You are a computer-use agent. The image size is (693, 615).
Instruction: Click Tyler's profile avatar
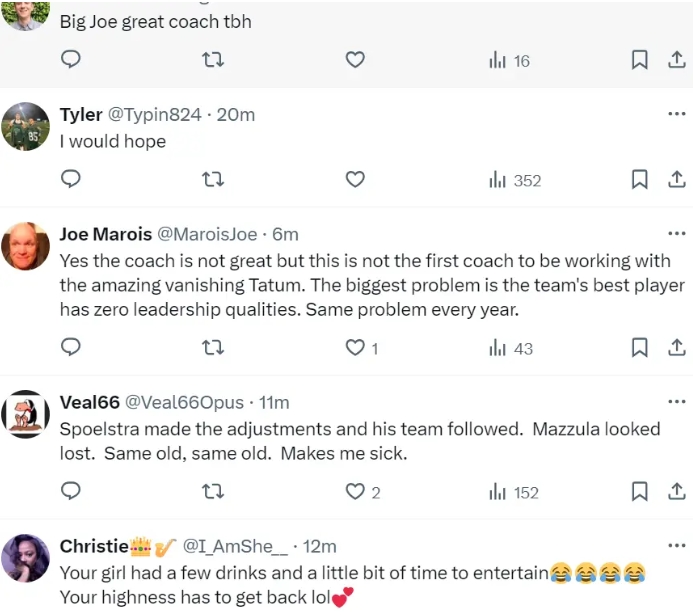[x=26, y=127]
